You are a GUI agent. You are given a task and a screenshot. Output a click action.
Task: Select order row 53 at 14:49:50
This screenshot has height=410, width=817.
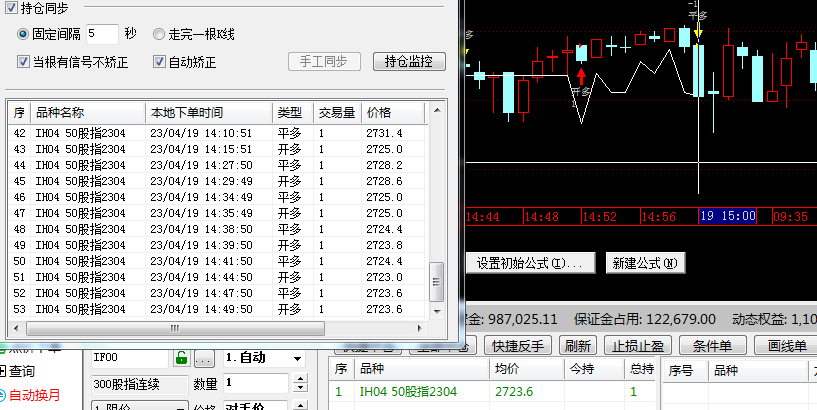218,309
